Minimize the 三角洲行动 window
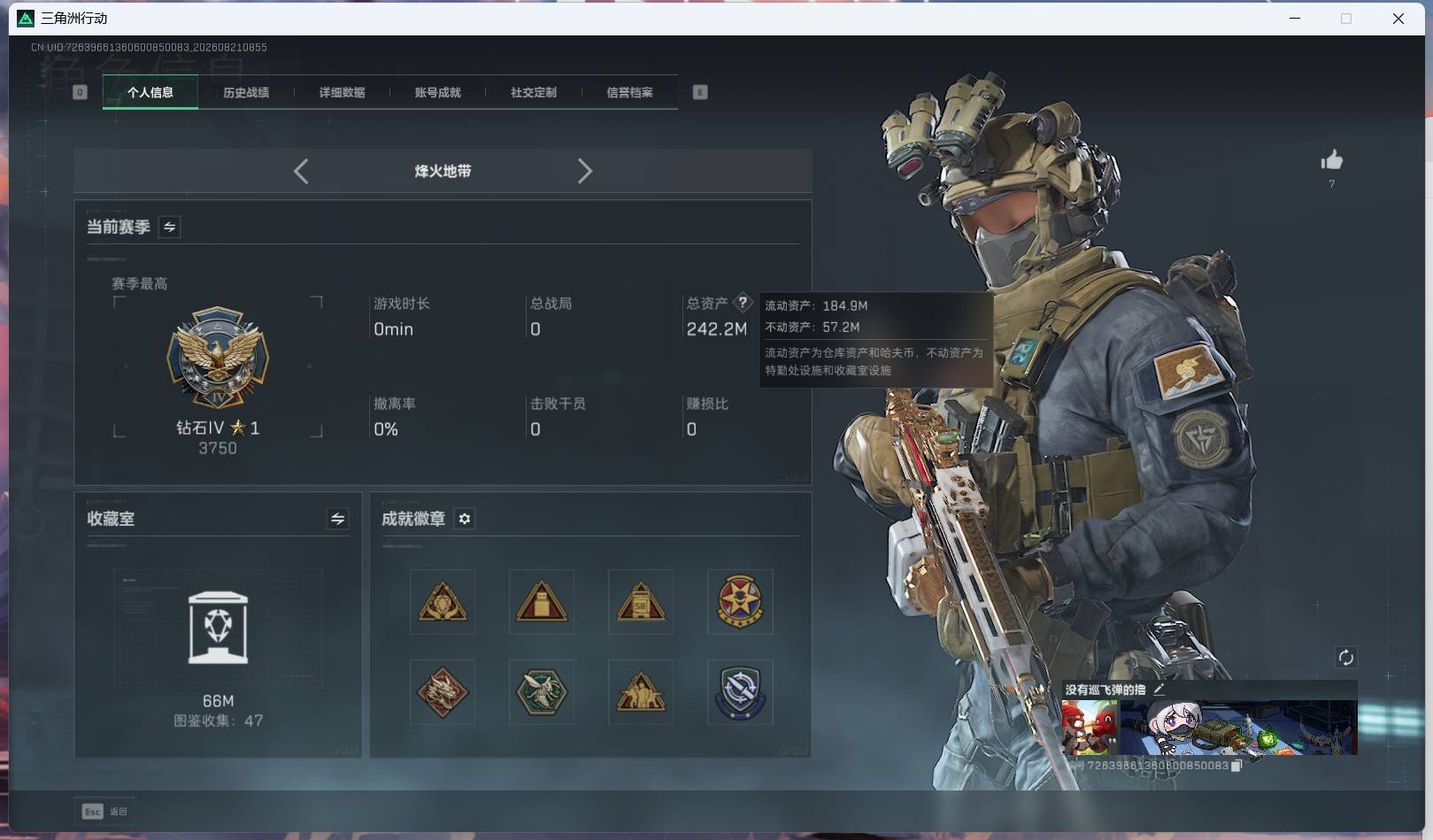Screen dimensions: 1433x840 pos(1295,18)
